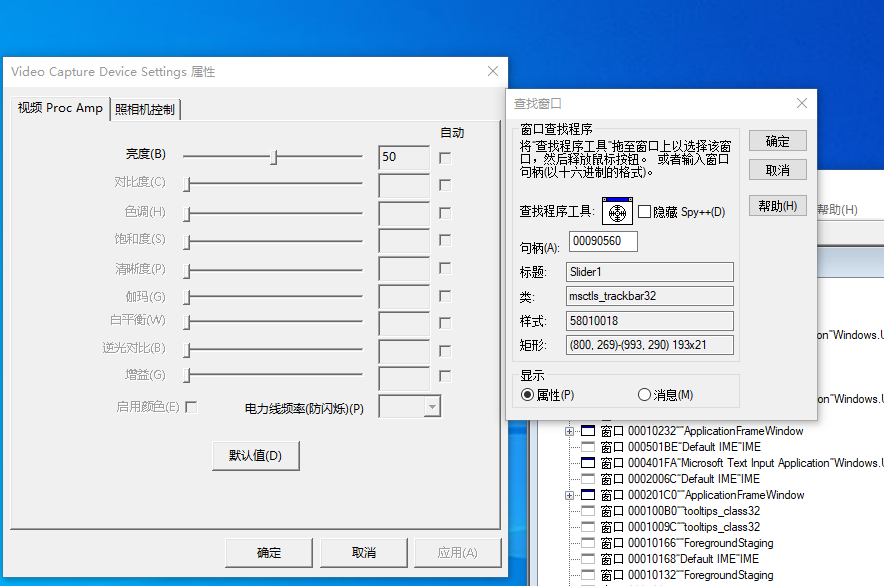Click 帮助(H) button in 查找窗口 dialog
The height and width of the screenshot is (586, 884).
click(777, 206)
